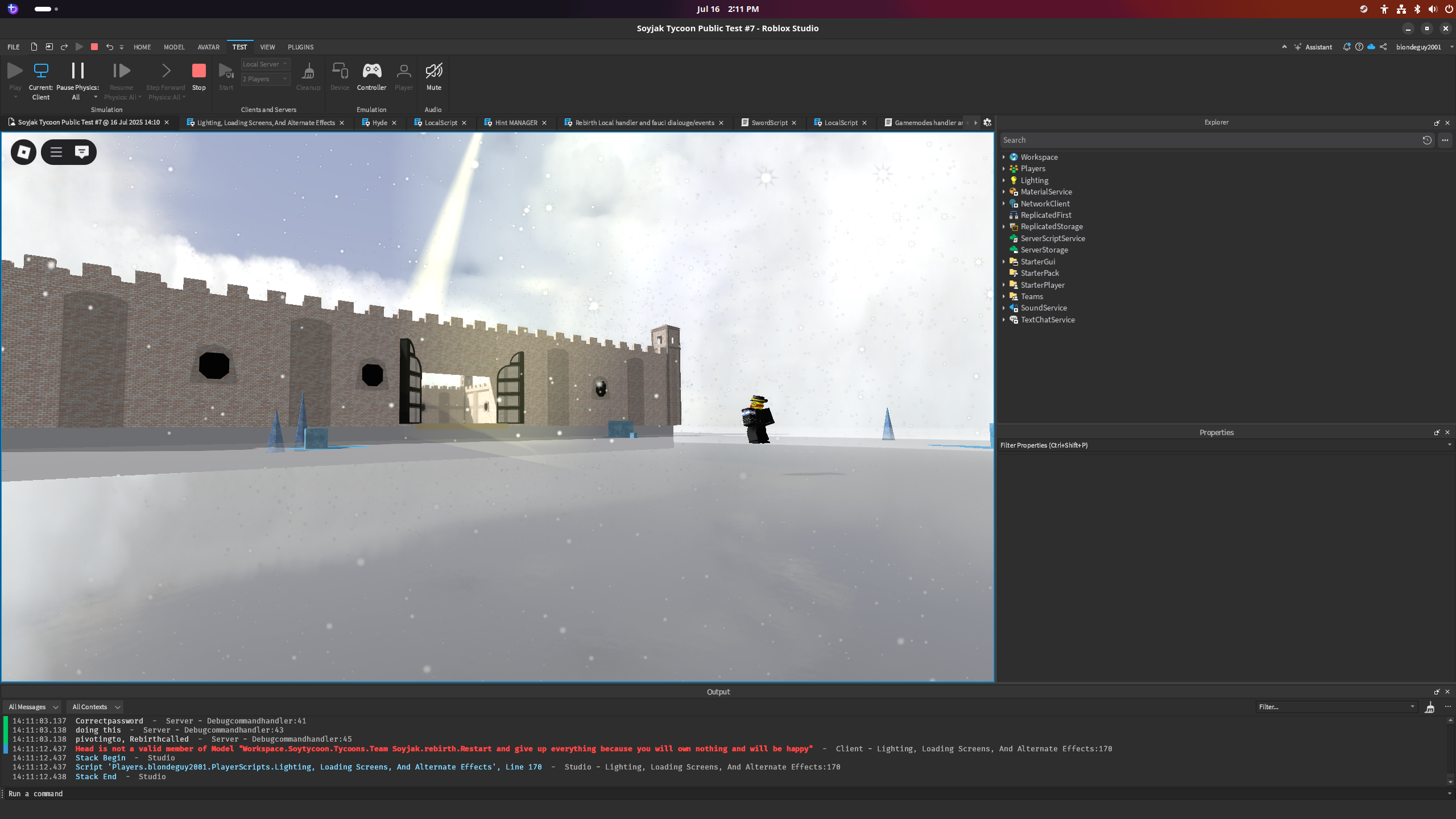The width and height of the screenshot is (1456, 819).
Task: Open the Roblox menu icon in viewport
Action: (23, 152)
